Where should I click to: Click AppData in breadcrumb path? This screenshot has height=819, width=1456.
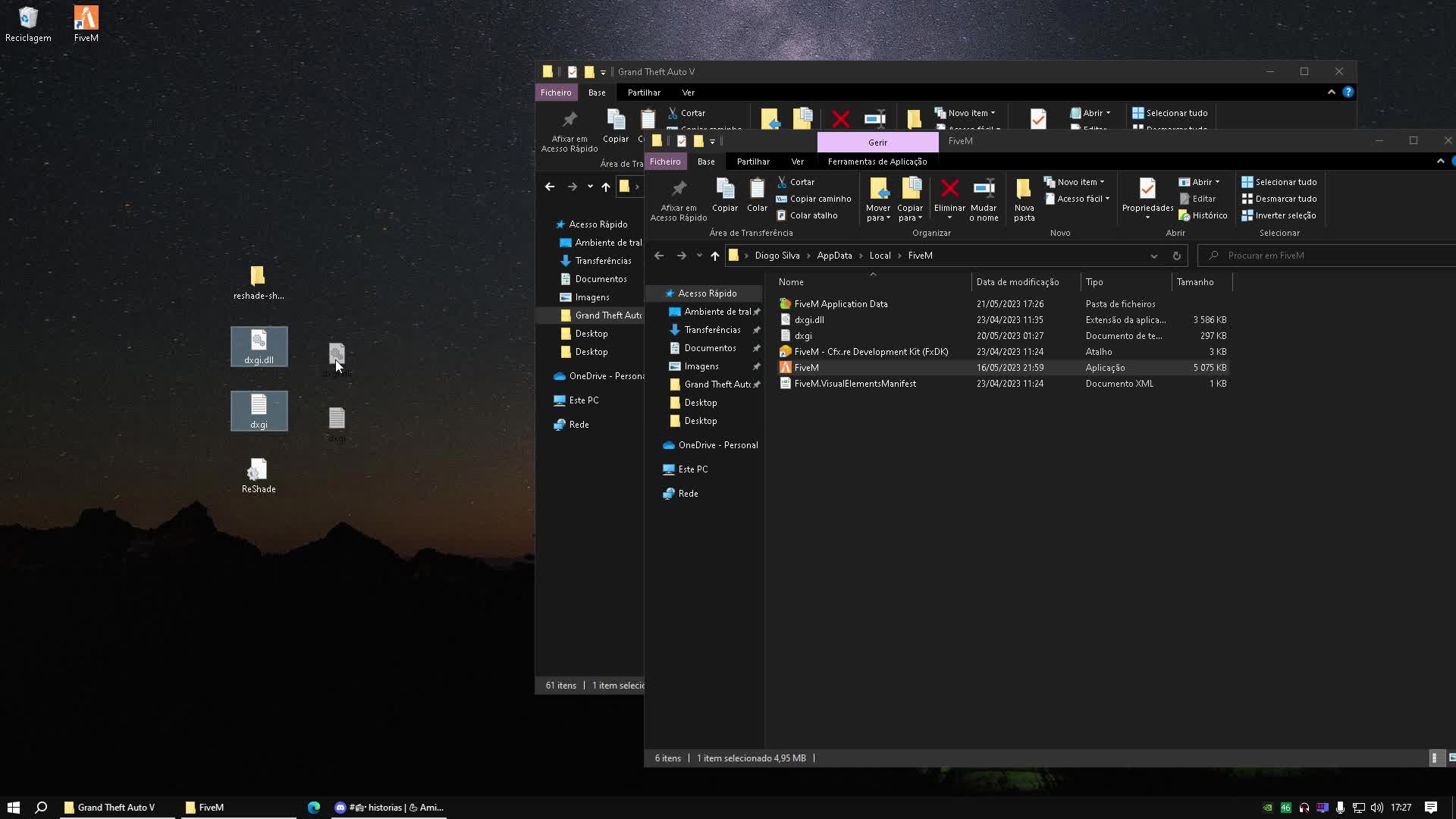click(x=834, y=256)
